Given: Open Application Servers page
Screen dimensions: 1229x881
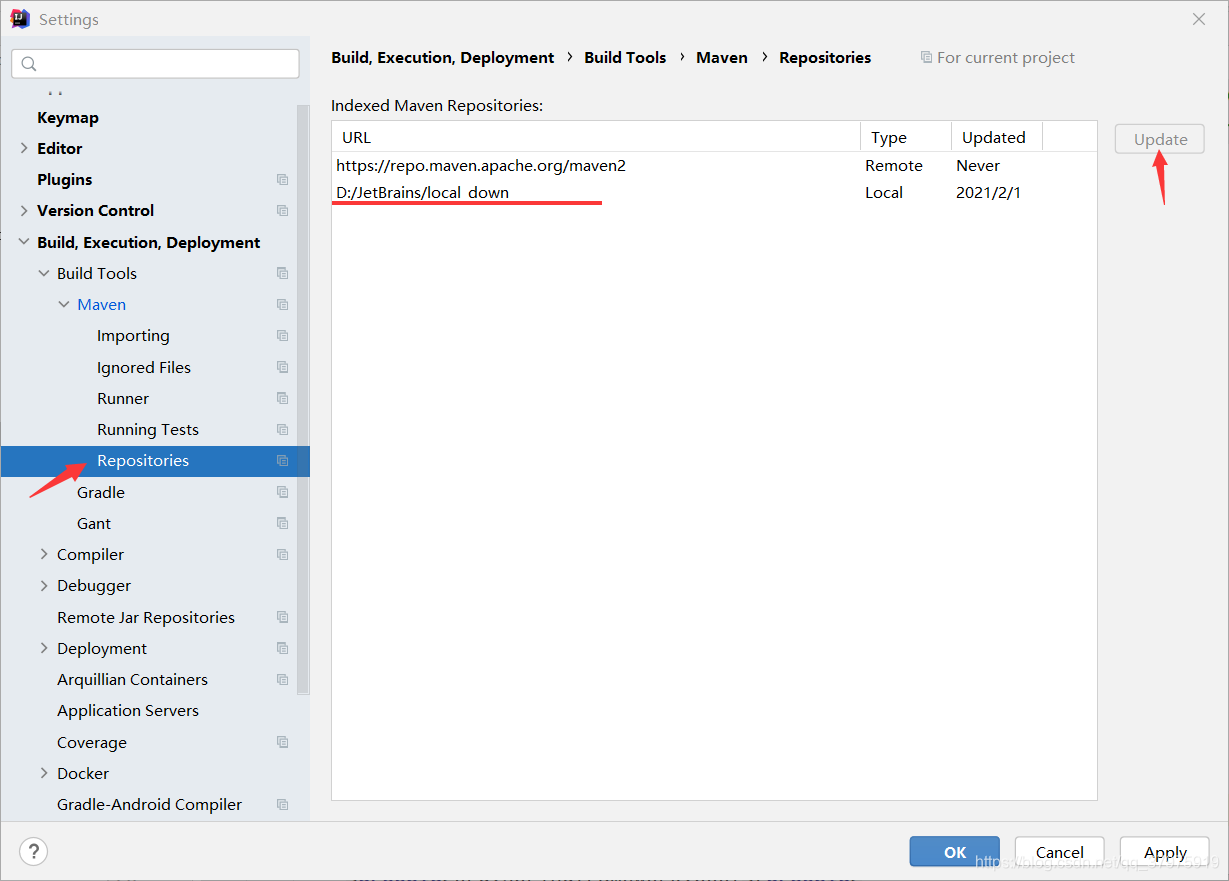Looking at the screenshot, I should (x=128, y=711).
